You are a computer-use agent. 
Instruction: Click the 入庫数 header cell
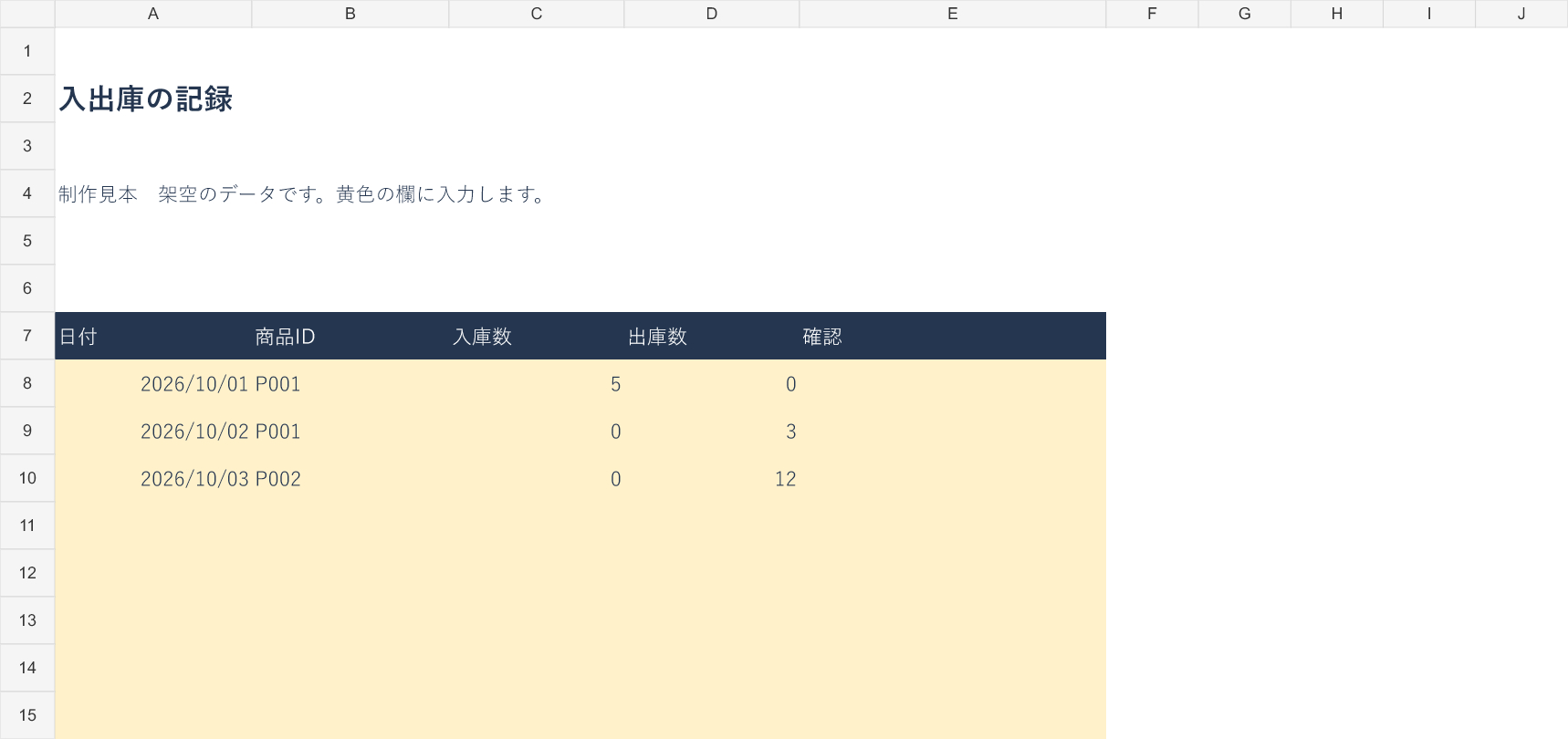click(537, 336)
